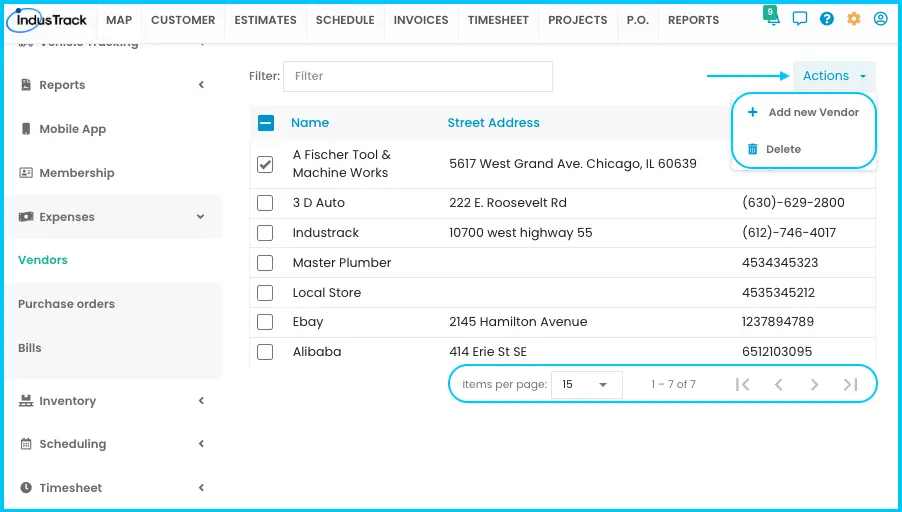Click the address 2145 Hamilton Avenue
902x512 pixels.
[518, 322]
